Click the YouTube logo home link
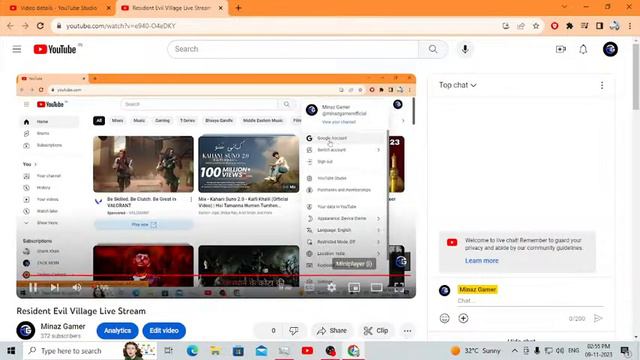 point(55,49)
